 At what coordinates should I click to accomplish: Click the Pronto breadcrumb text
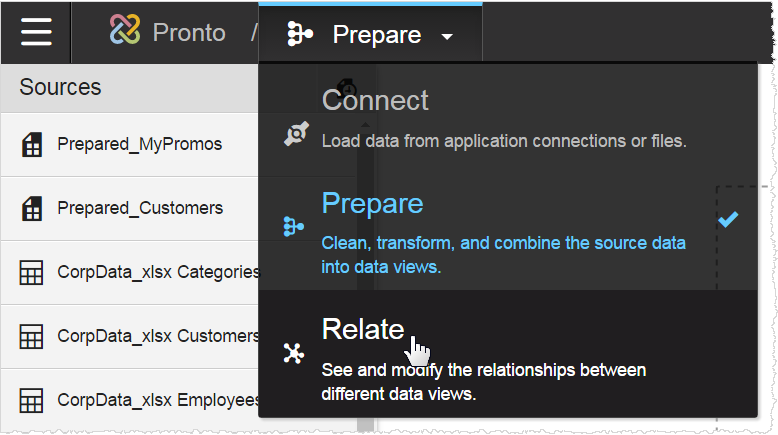189,33
